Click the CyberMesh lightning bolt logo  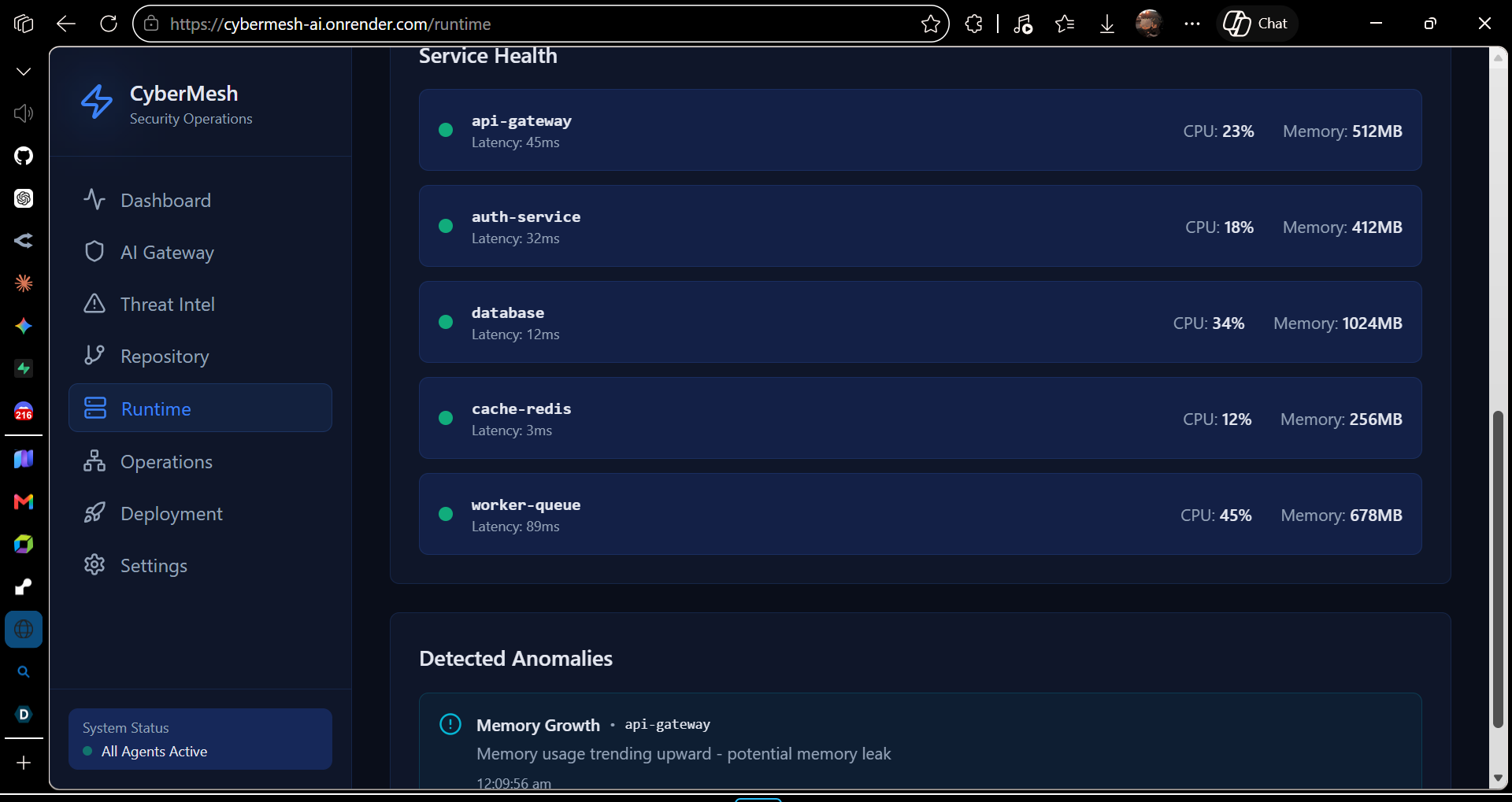97,102
